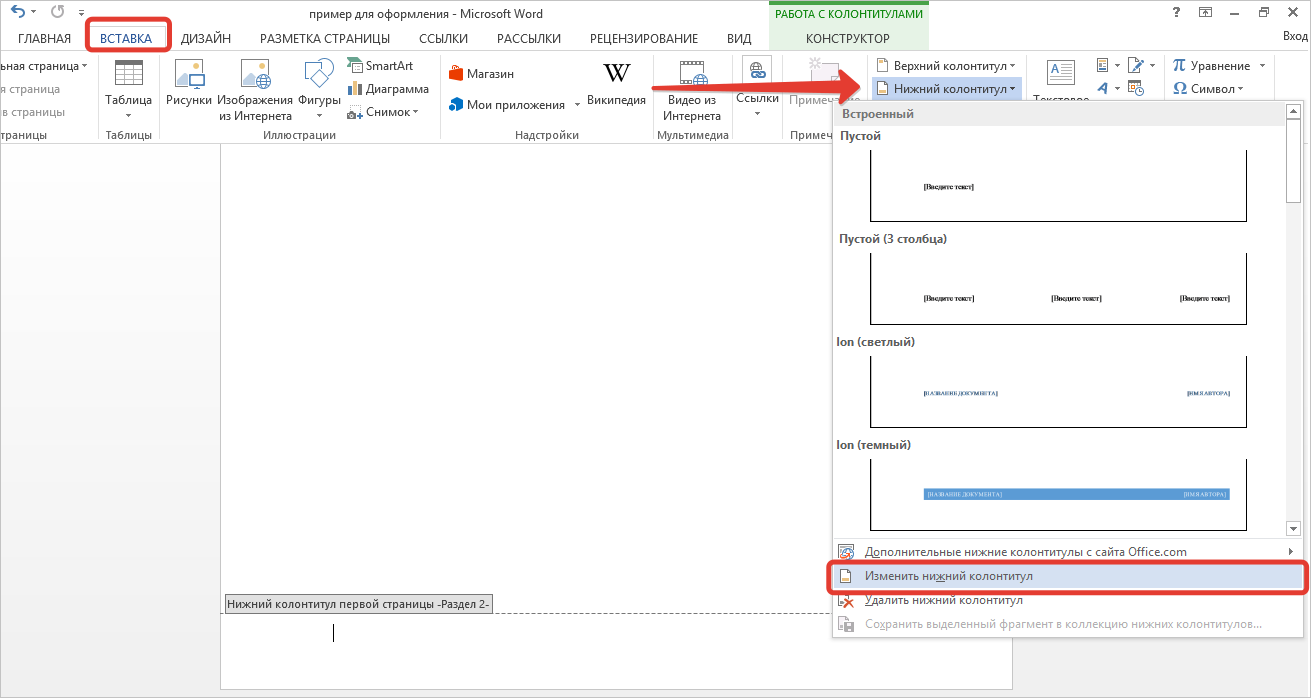The height and width of the screenshot is (698, 1311).
Task: Click the Википедия icon
Action: click(616, 76)
